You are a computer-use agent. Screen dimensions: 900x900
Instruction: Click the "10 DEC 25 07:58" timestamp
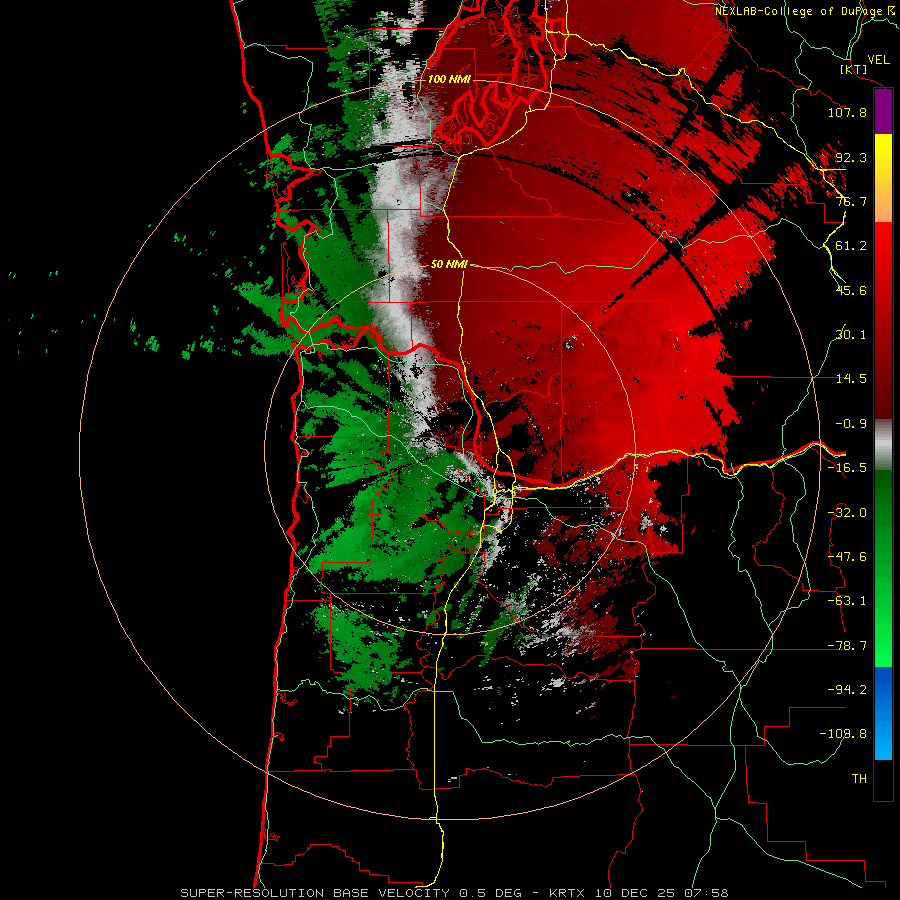pos(661,893)
